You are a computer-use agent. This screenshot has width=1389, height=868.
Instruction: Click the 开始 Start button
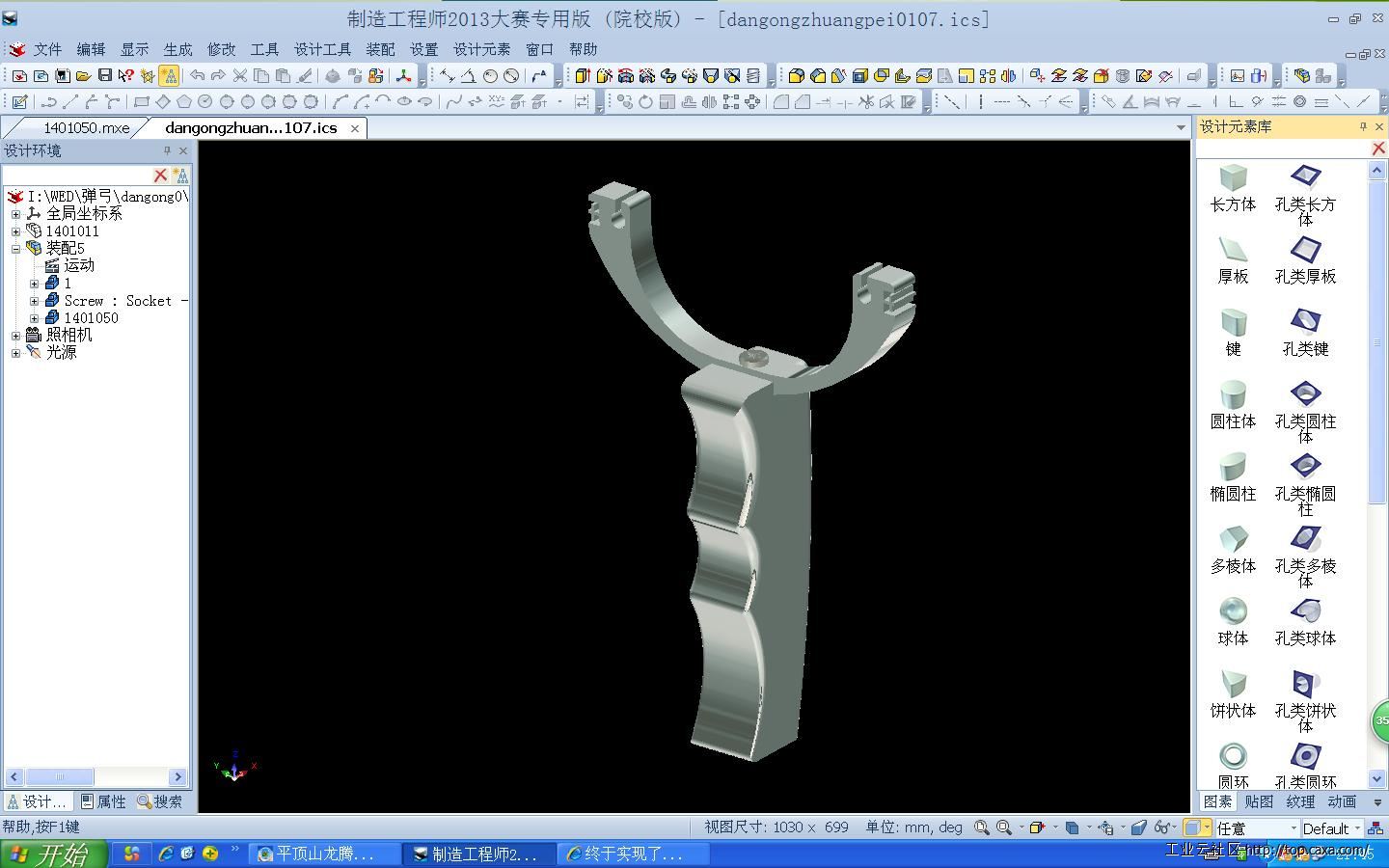pos(50,854)
